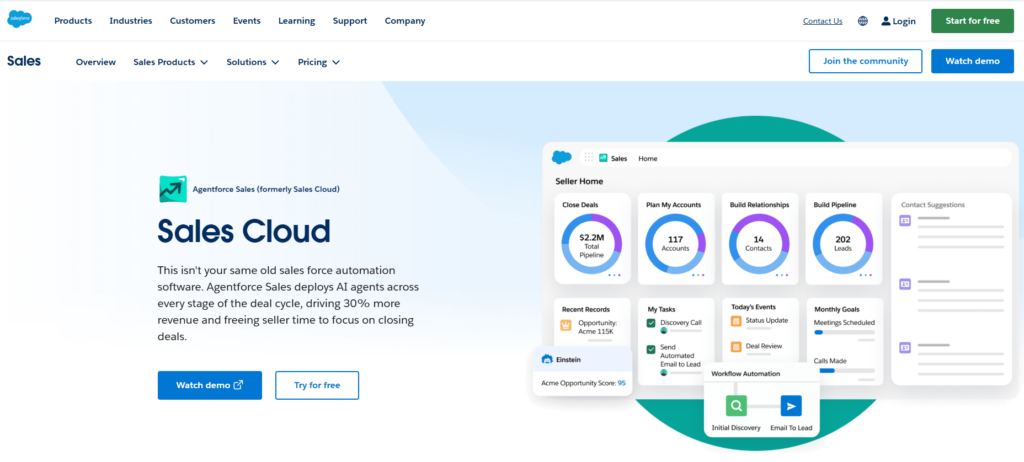Click the avatar under Discovery Call task
Image resolution: width=1024 pixels, height=462 pixels.
[x=664, y=331]
